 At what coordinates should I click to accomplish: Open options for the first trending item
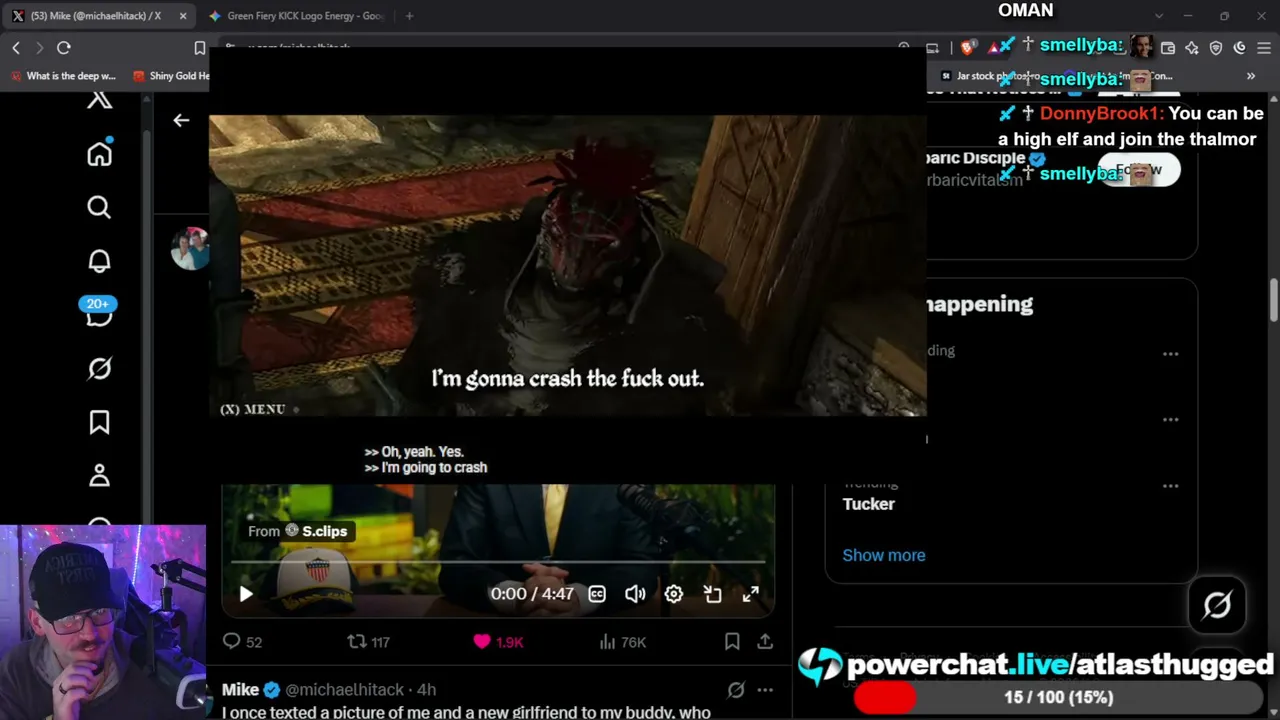[x=1171, y=354]
